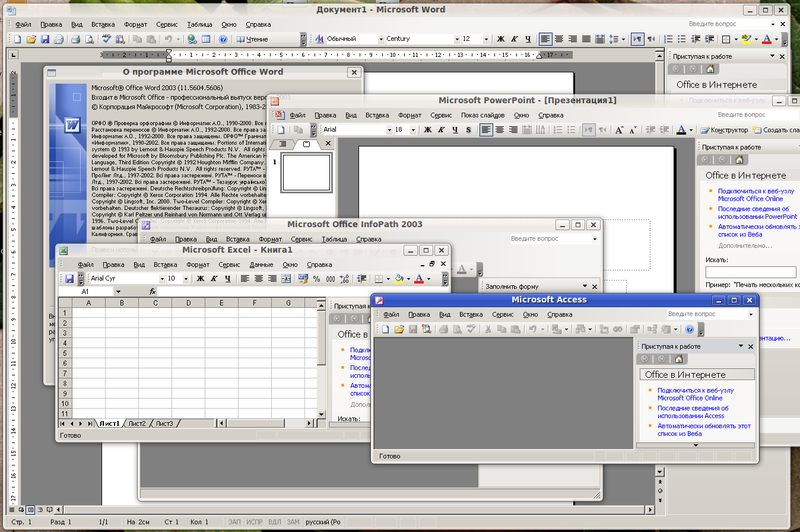Switch to the Лист2 sheet tab
This screenshot has height=532, width=800.
click(137, 424)
